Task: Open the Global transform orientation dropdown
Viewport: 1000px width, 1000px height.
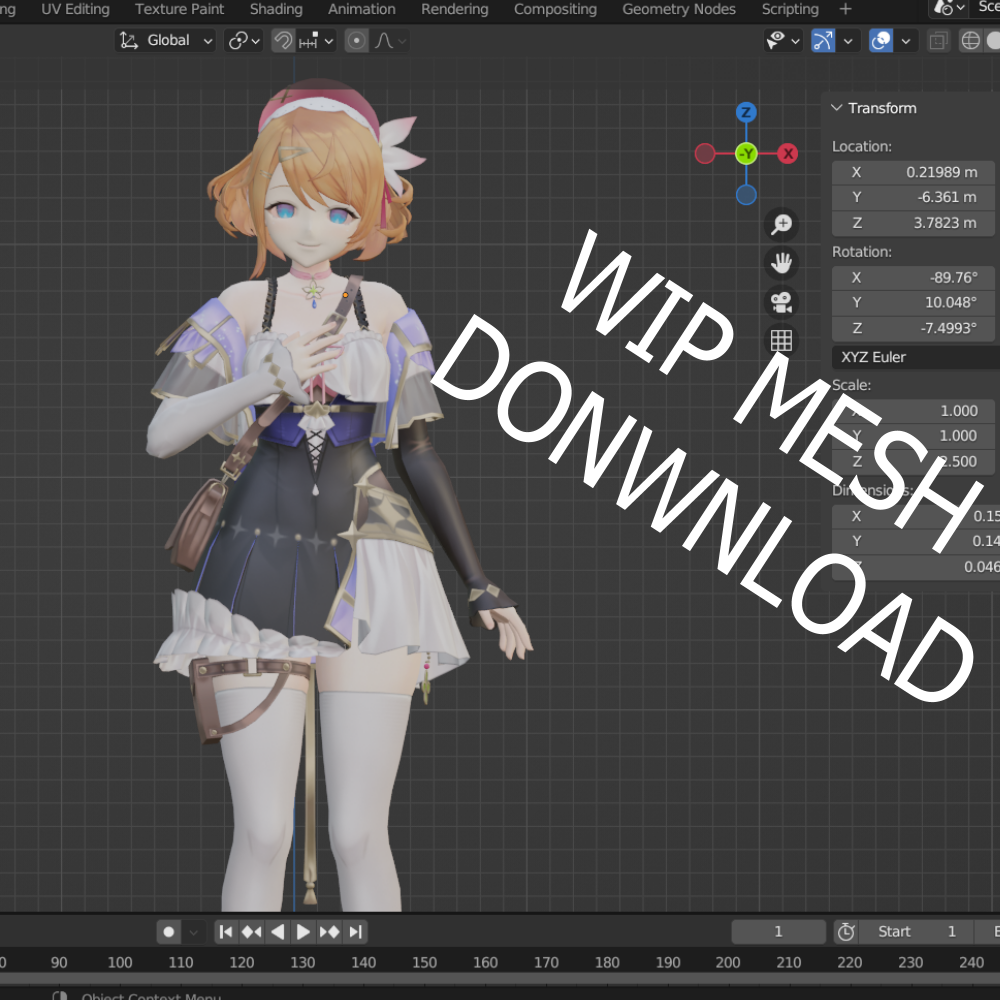Action: point(166,41)
